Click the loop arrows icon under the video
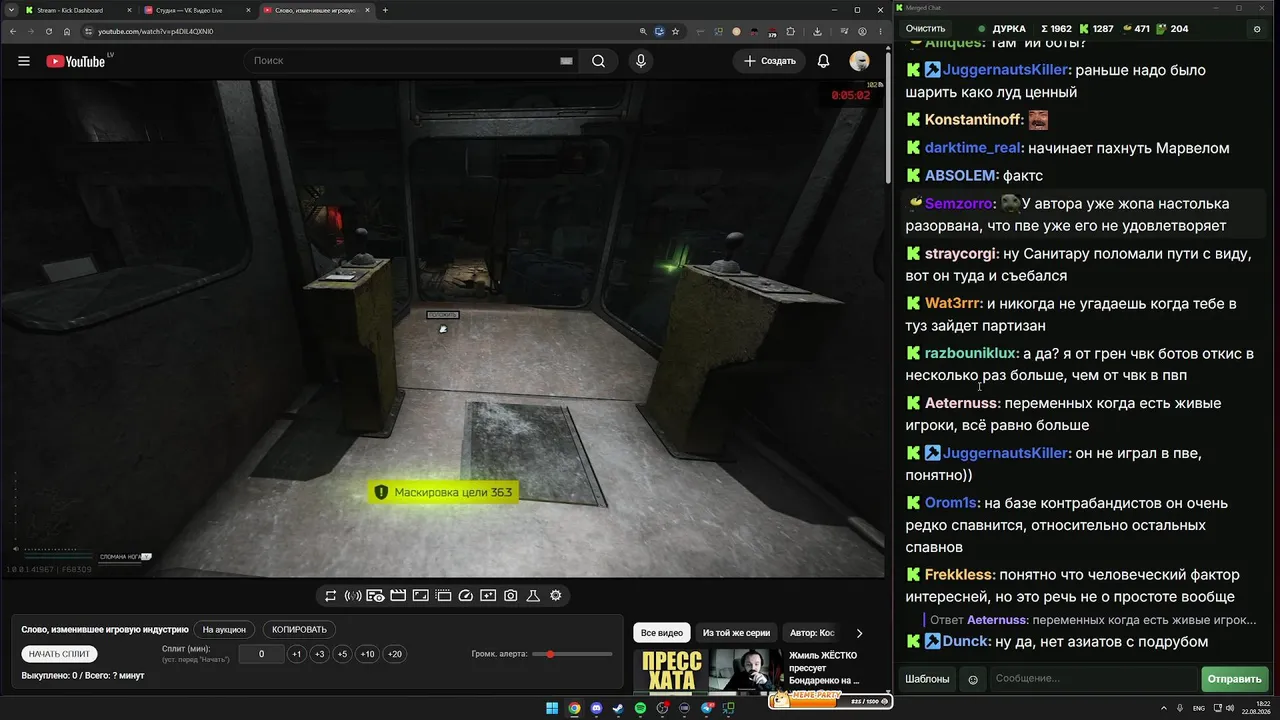 click(x=331, y=596)
